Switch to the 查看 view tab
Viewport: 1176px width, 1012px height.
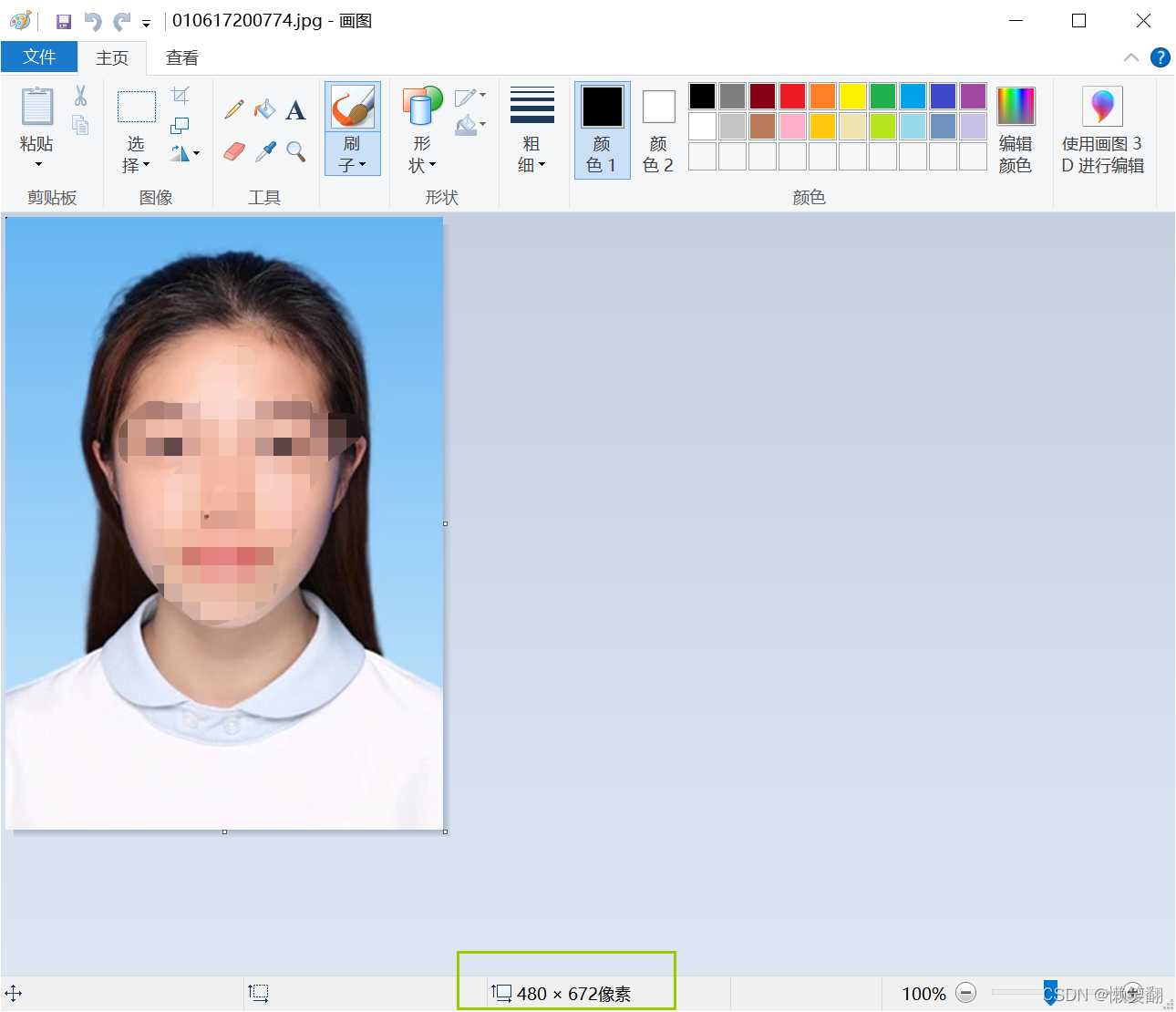click(181, 57)
